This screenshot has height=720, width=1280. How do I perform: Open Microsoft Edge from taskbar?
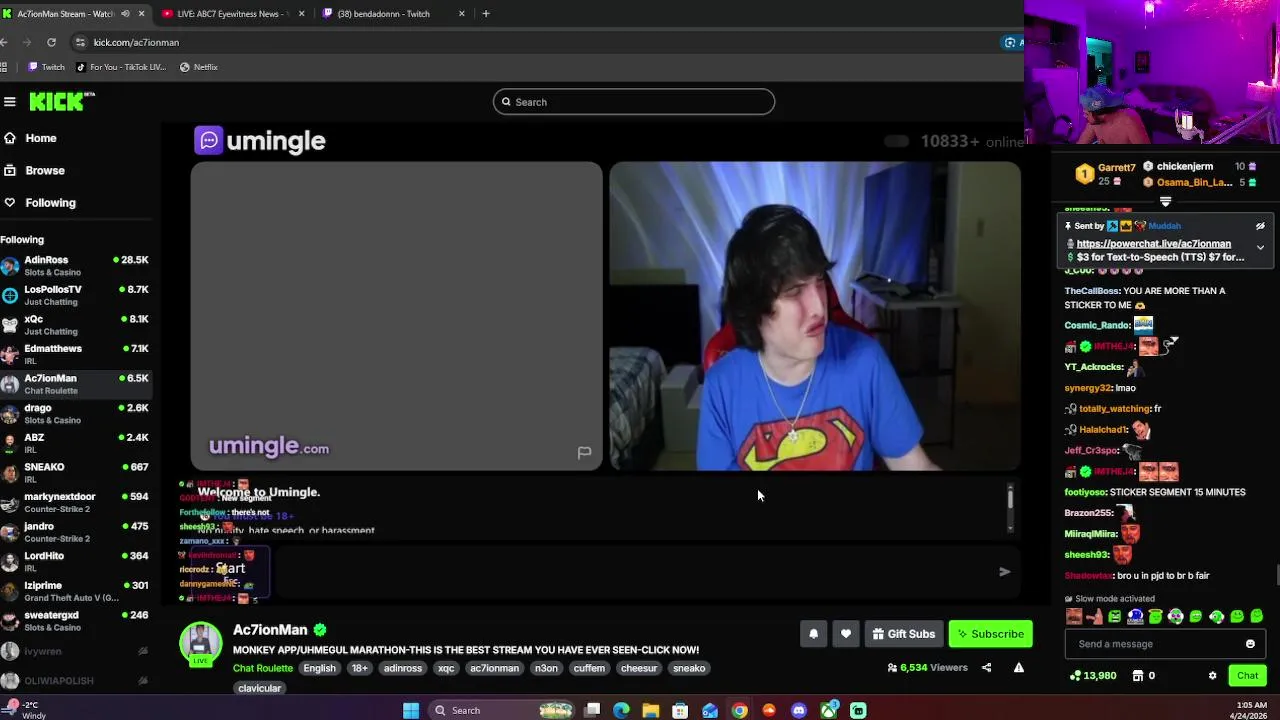621,710
